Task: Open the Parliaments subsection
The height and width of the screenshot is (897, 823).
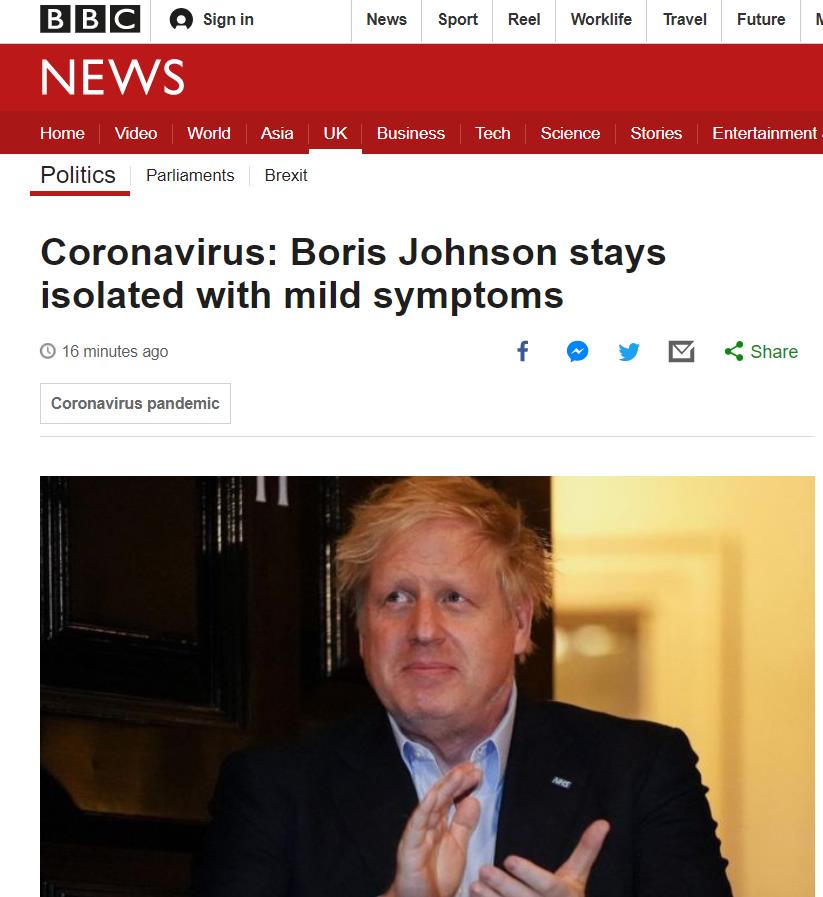Action: pos(190,175)
